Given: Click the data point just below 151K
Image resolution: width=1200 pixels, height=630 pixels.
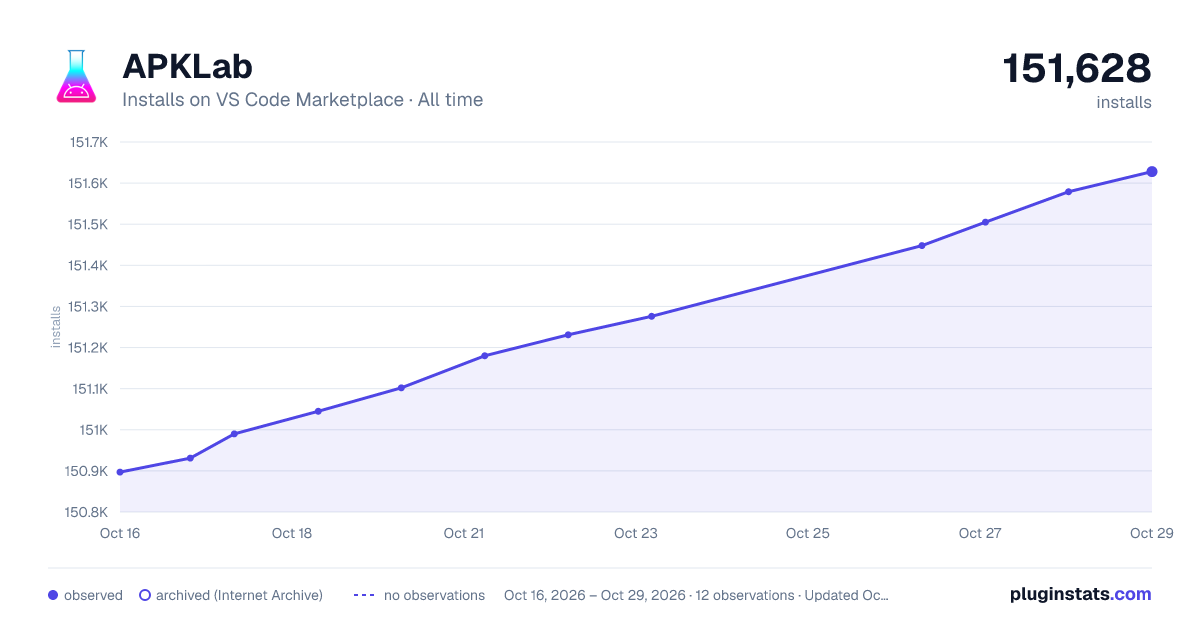Looking at the screenshot, I should [234, 434].
